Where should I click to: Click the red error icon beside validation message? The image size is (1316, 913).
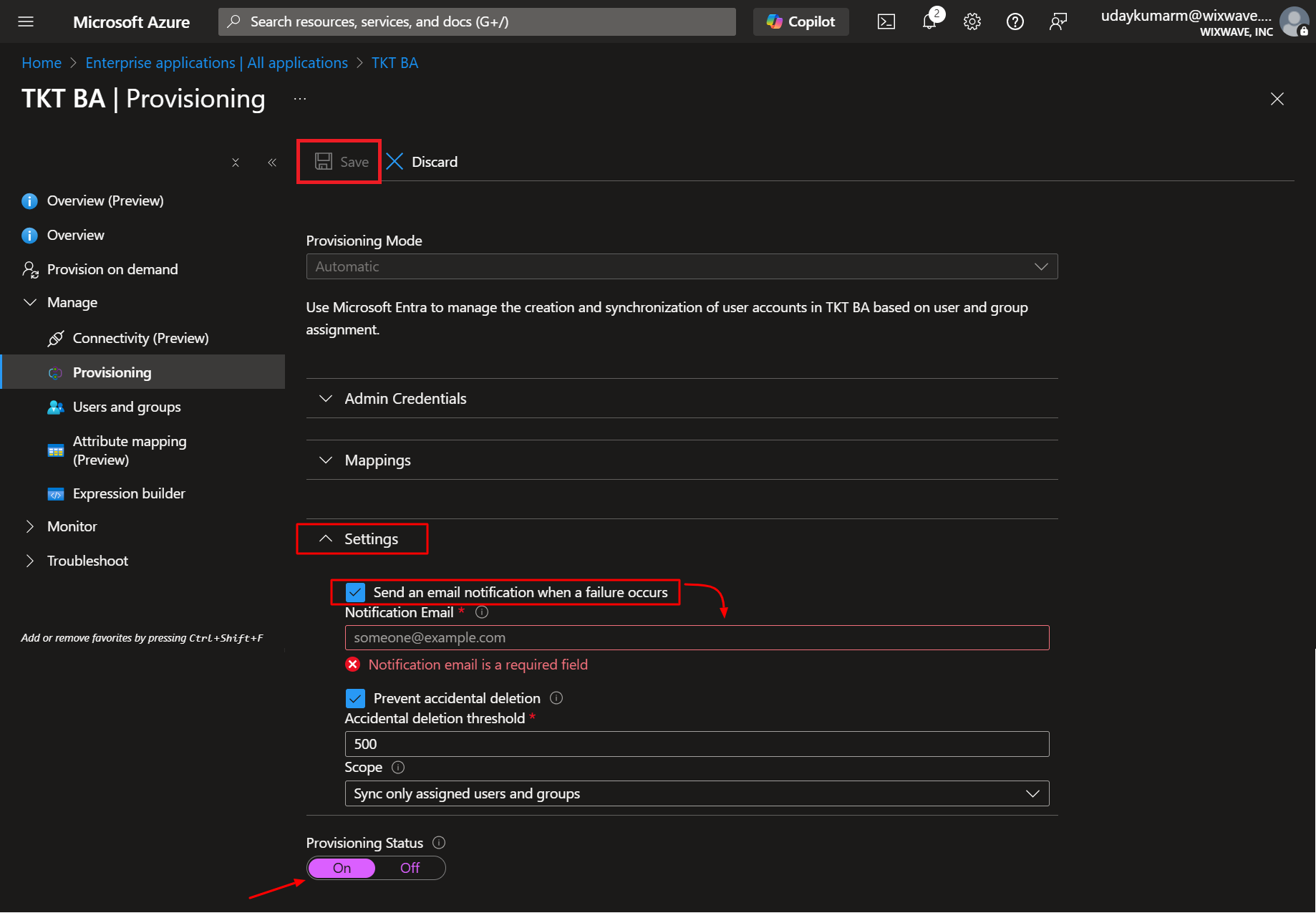coord(352,665)
